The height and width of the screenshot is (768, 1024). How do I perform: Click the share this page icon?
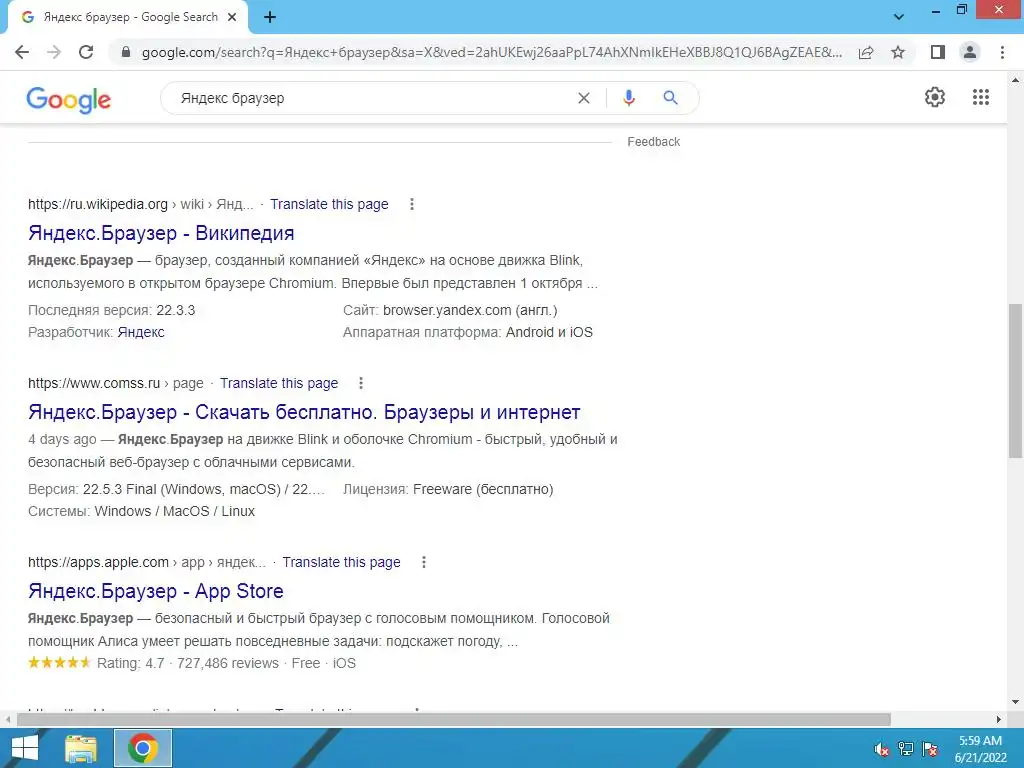pyautogui.click(x=866, y=52)
